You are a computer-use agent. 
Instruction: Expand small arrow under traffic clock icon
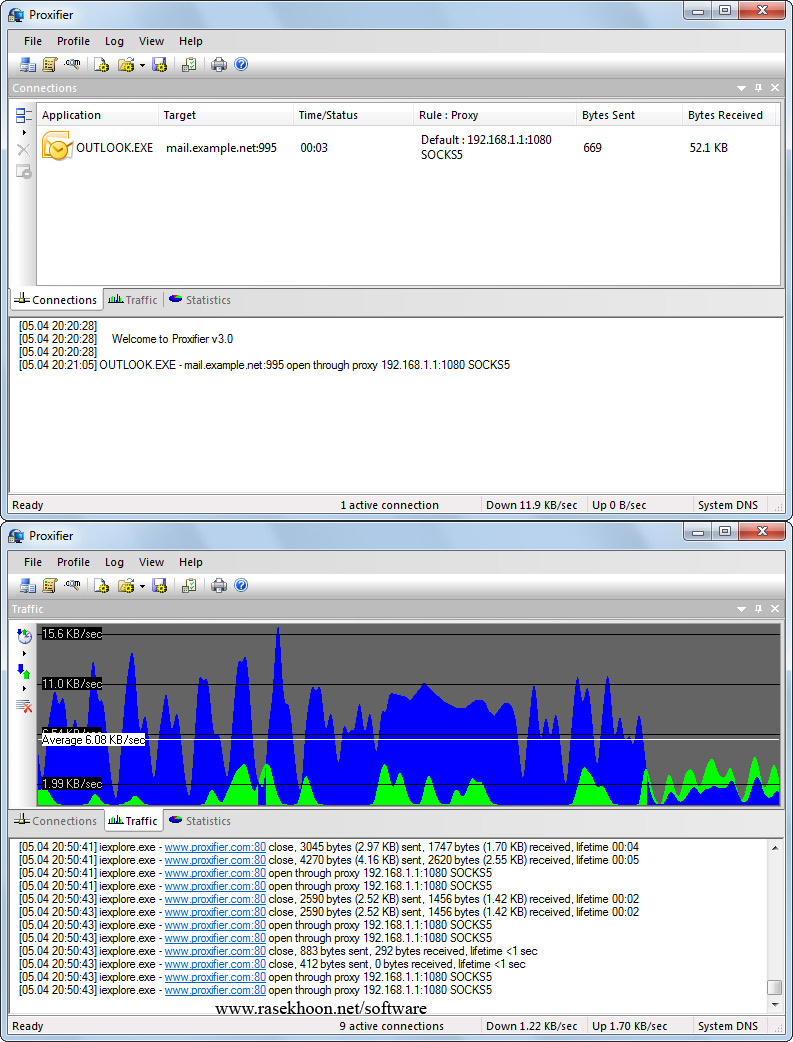(25, 653)
